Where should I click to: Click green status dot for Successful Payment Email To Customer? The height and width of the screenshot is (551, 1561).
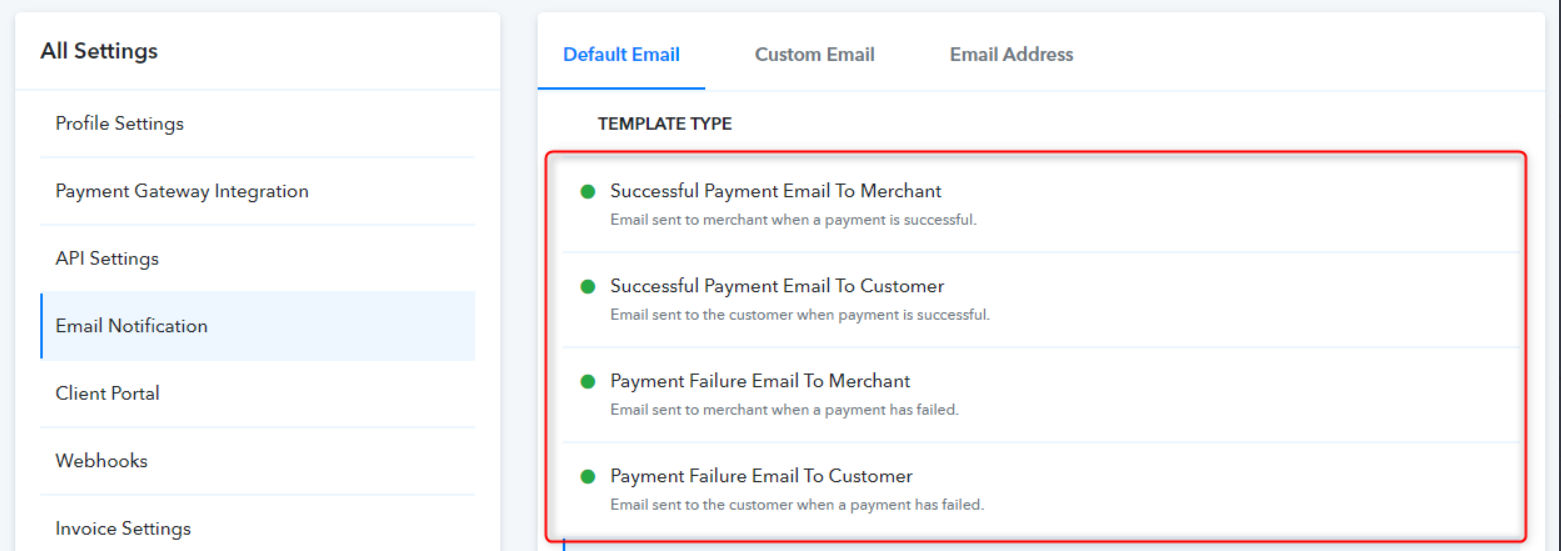pos(588,286)
